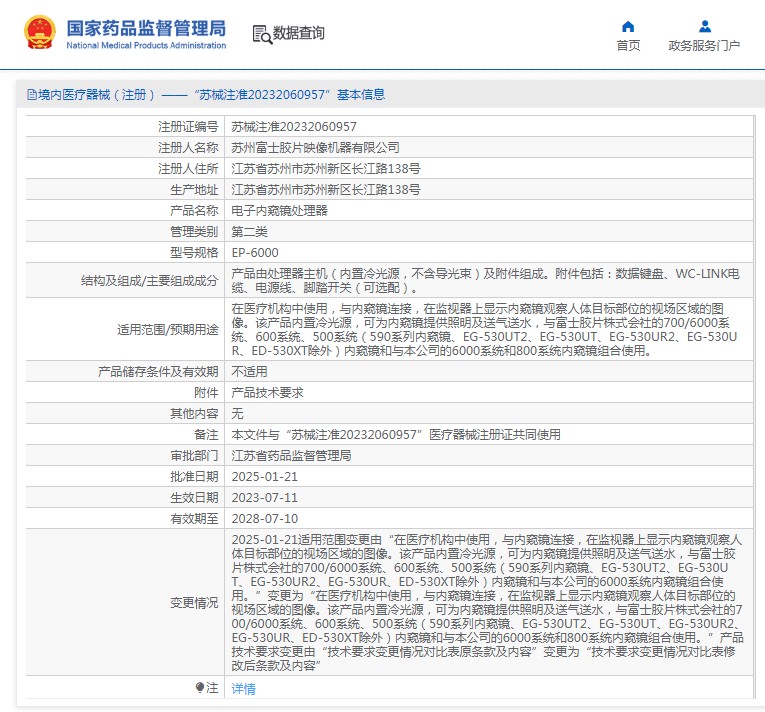Image resolution: width=765 pixels, height=712 pixels.
Task: Click the home house icon above 首页
Action: (x=628, y=26)
